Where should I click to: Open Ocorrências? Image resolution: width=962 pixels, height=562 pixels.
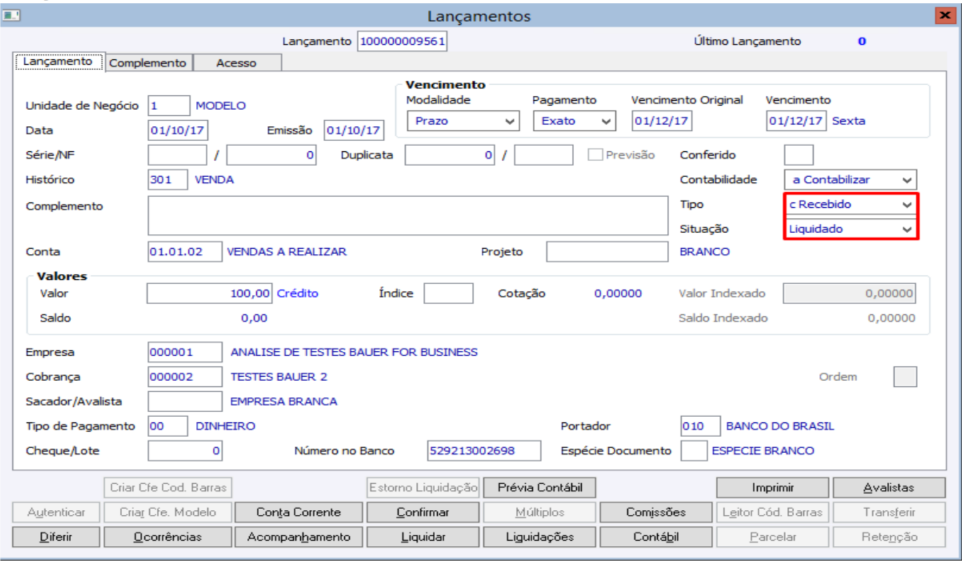(x=167, y=537)
